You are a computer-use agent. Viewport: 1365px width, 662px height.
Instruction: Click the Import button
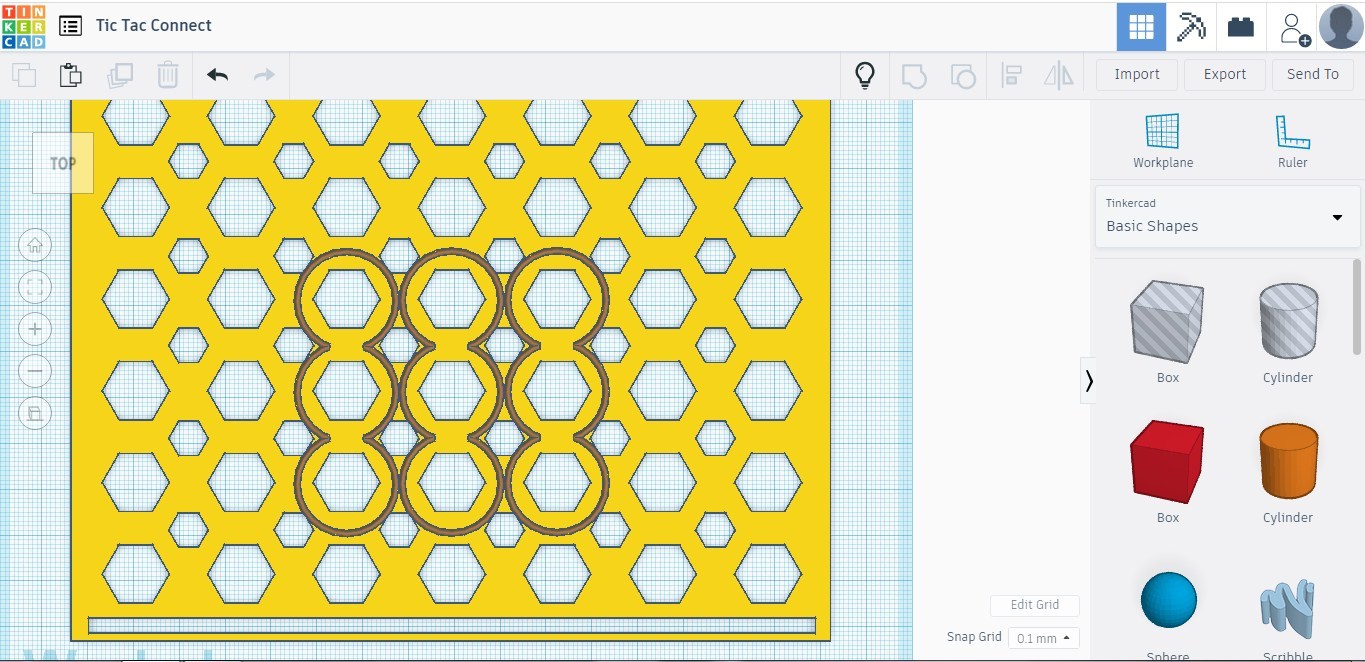[x=1137, y=74]
